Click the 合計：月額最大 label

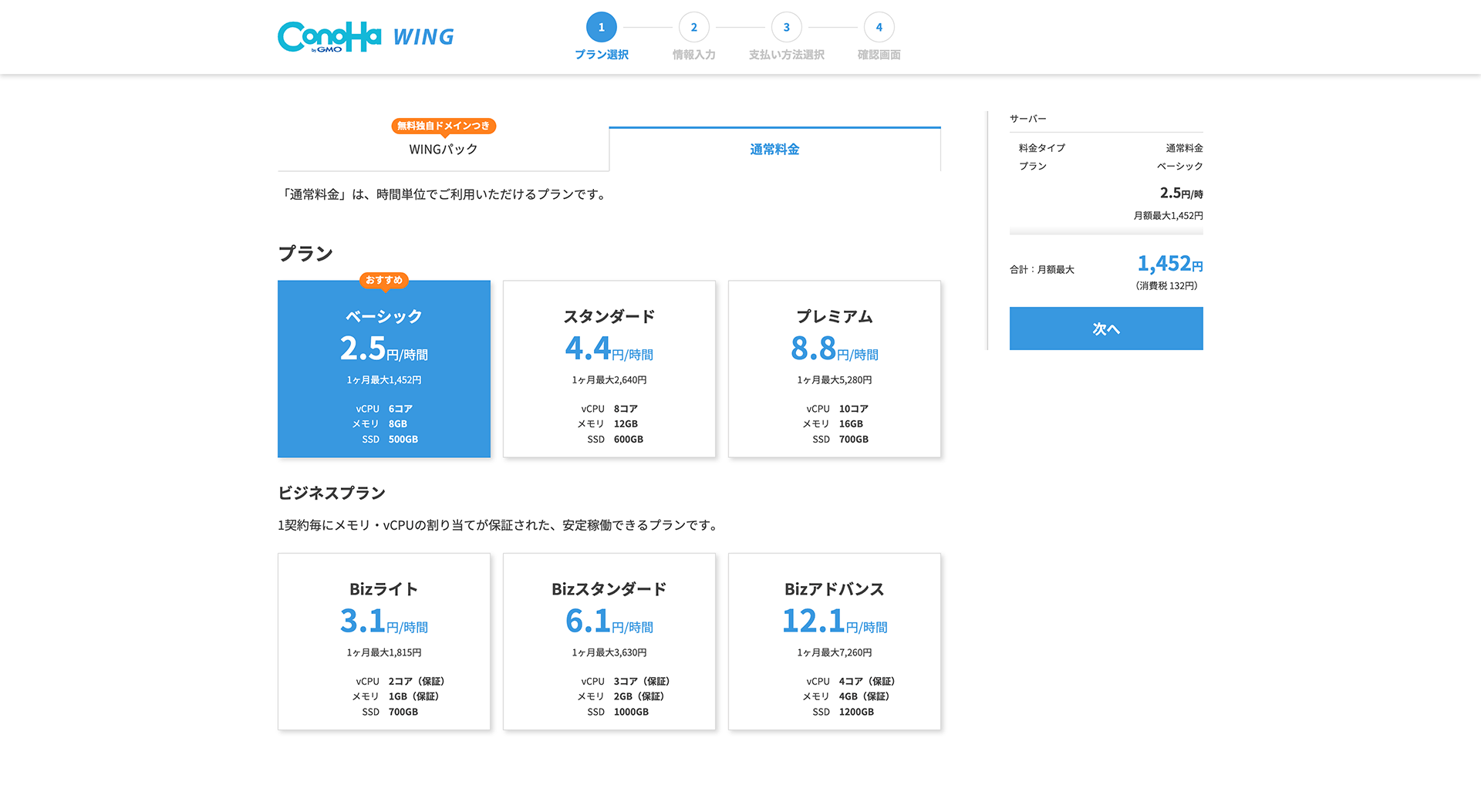point(1042,270)
